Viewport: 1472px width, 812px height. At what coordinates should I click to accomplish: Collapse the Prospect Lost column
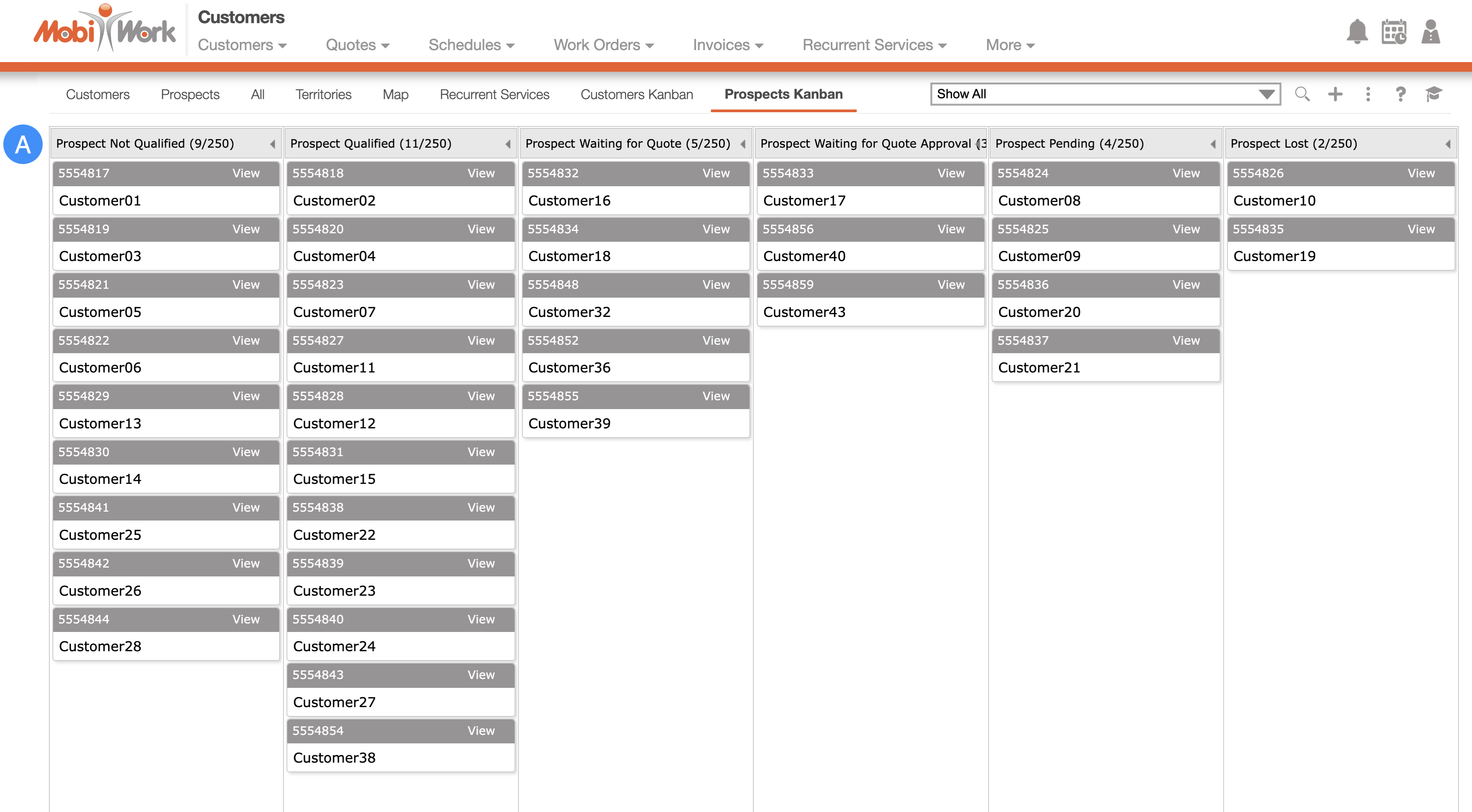[x=1448, y=144]
